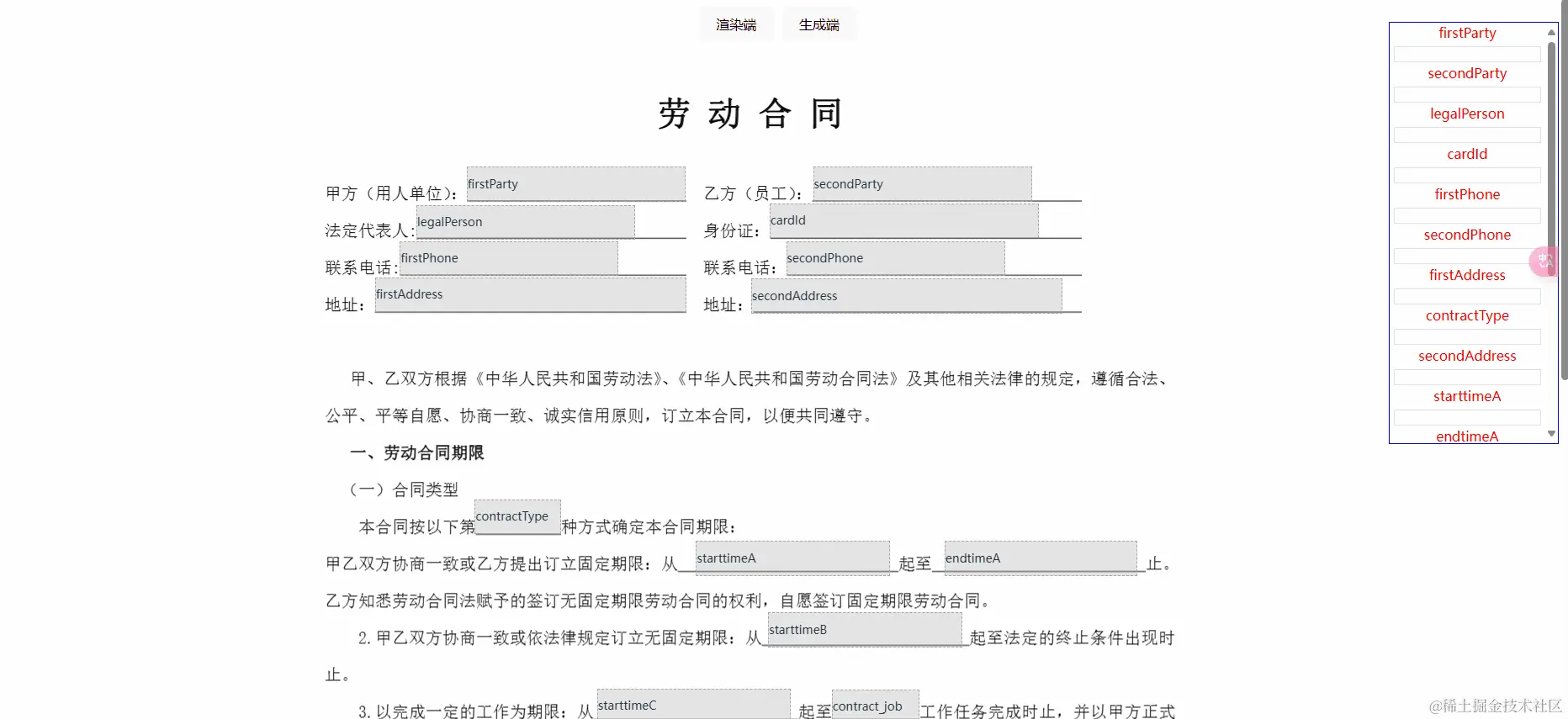Click the label 法定代表人:
The width and height of the screenshot is (1568, 719).
pyautogui.click(x=370, y=230)
